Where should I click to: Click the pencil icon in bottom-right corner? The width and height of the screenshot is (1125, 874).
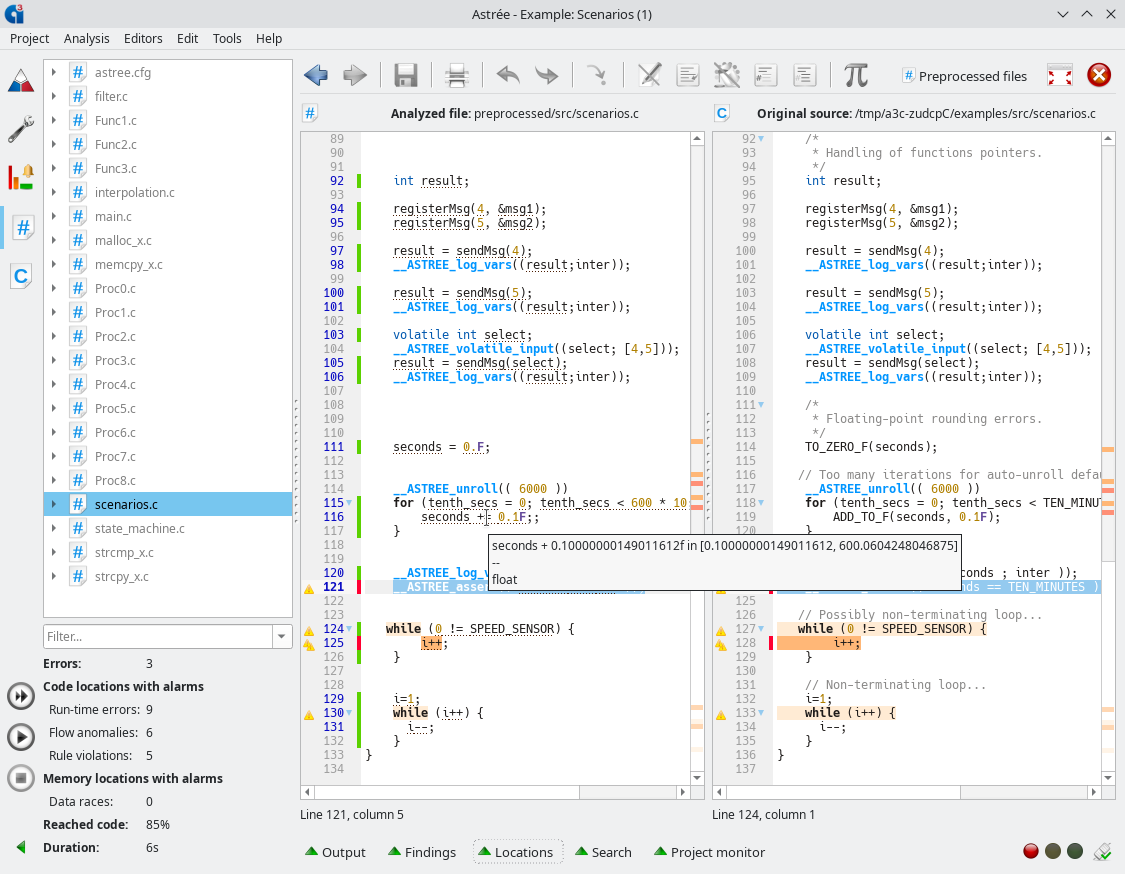click(1102, 852)
